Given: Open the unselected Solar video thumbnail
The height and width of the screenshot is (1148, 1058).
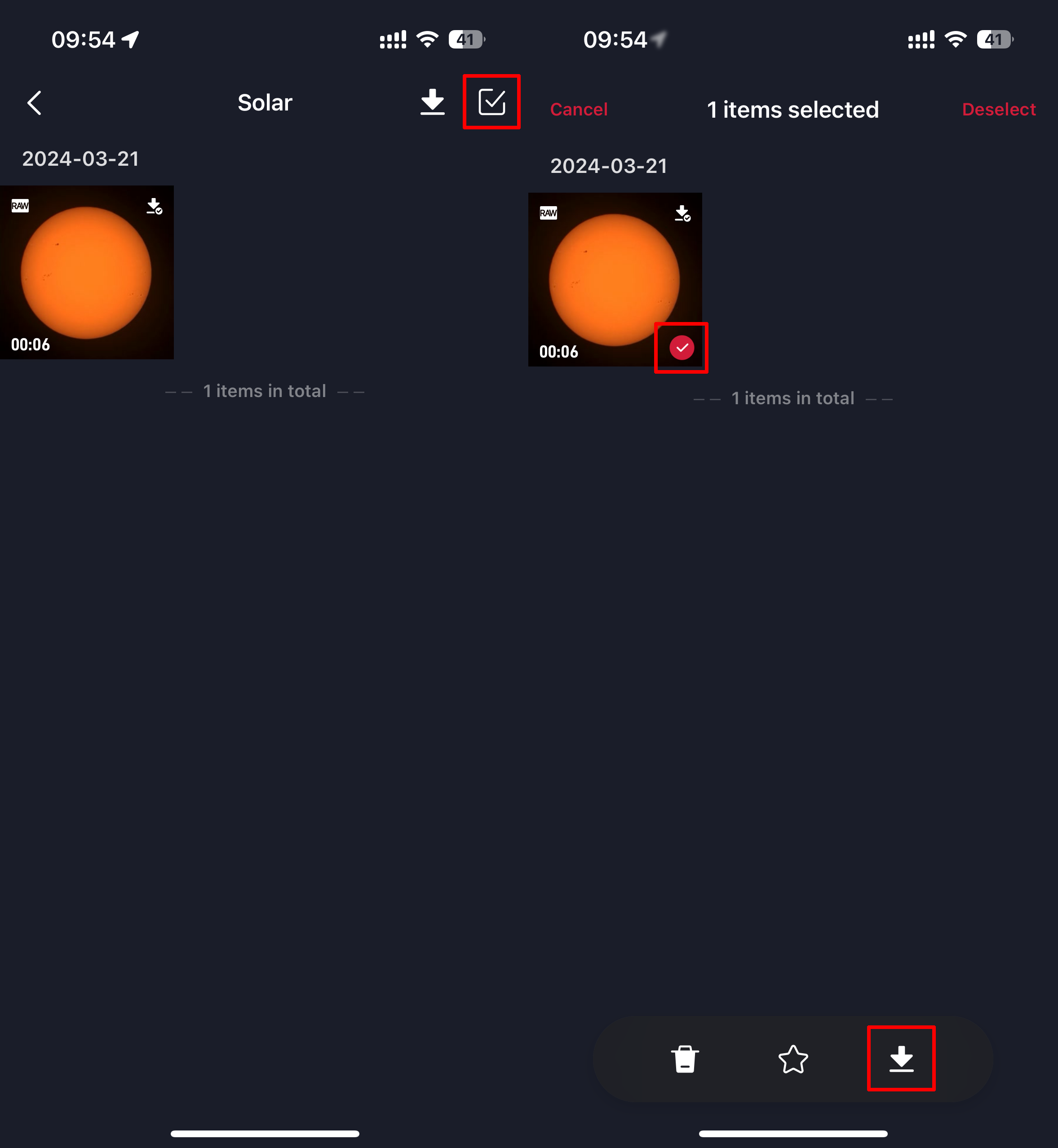Looking at the screenshot, I should click(87, 273).
